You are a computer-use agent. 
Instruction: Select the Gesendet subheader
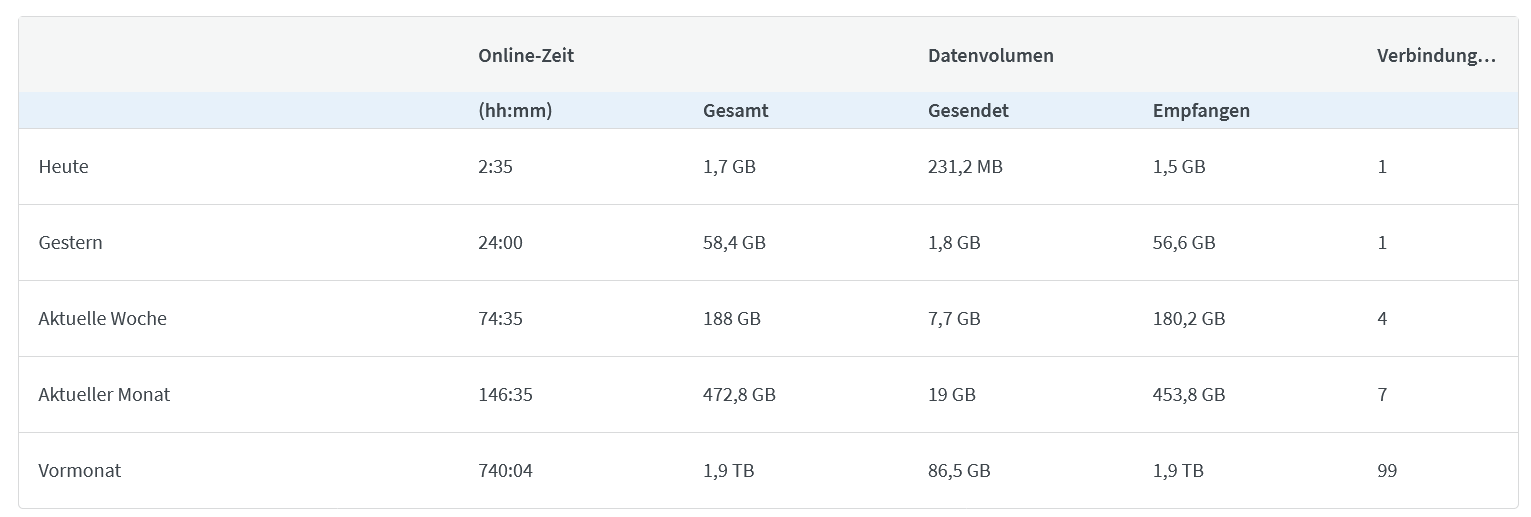[968, 111]
